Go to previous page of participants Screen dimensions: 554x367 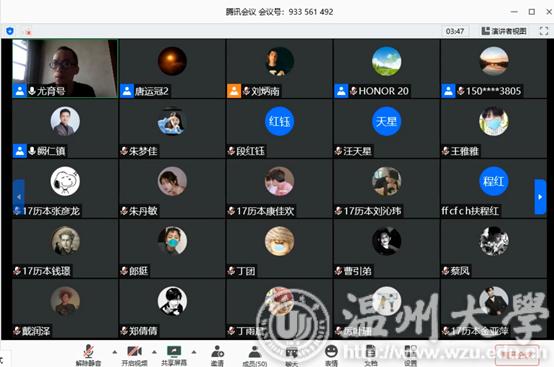19,197
